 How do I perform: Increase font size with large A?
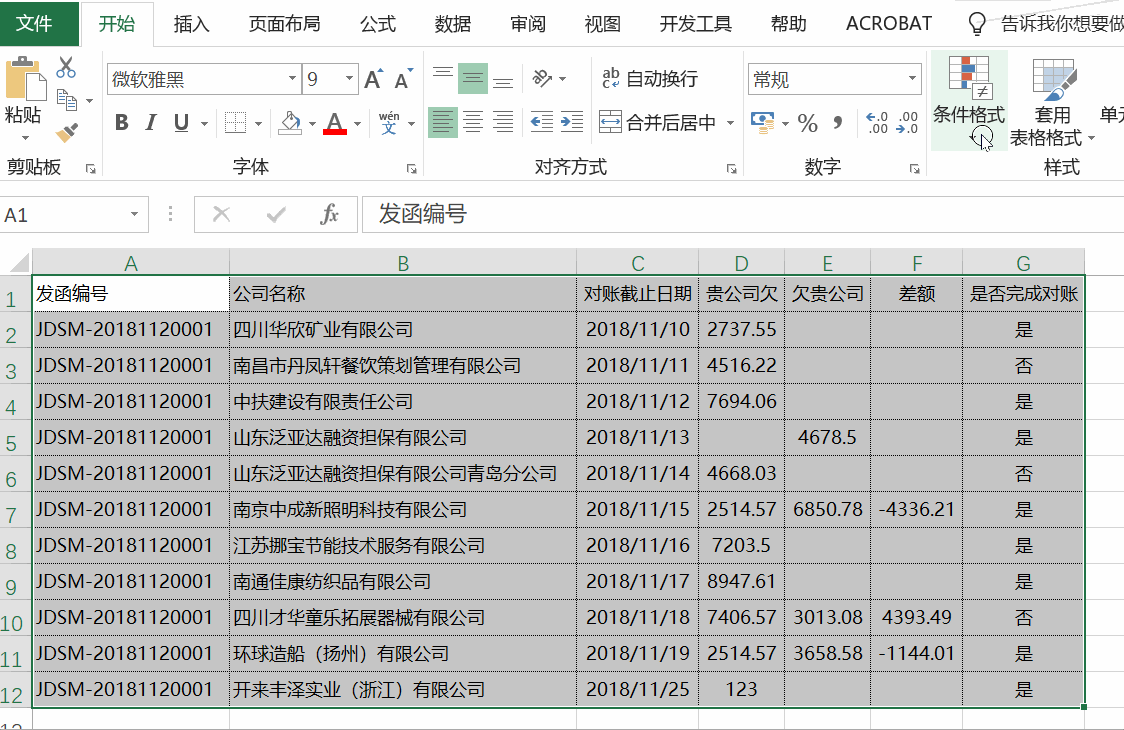[x=373, y=79]
